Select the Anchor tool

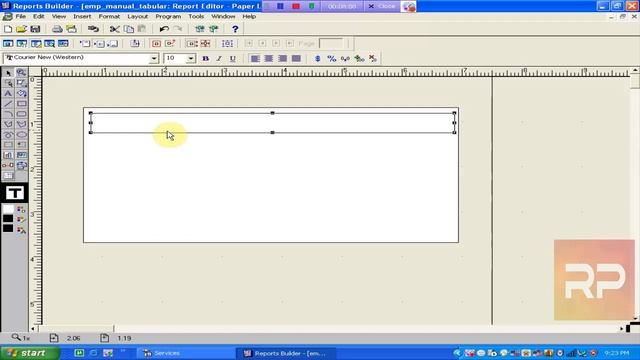coord(8,165)
